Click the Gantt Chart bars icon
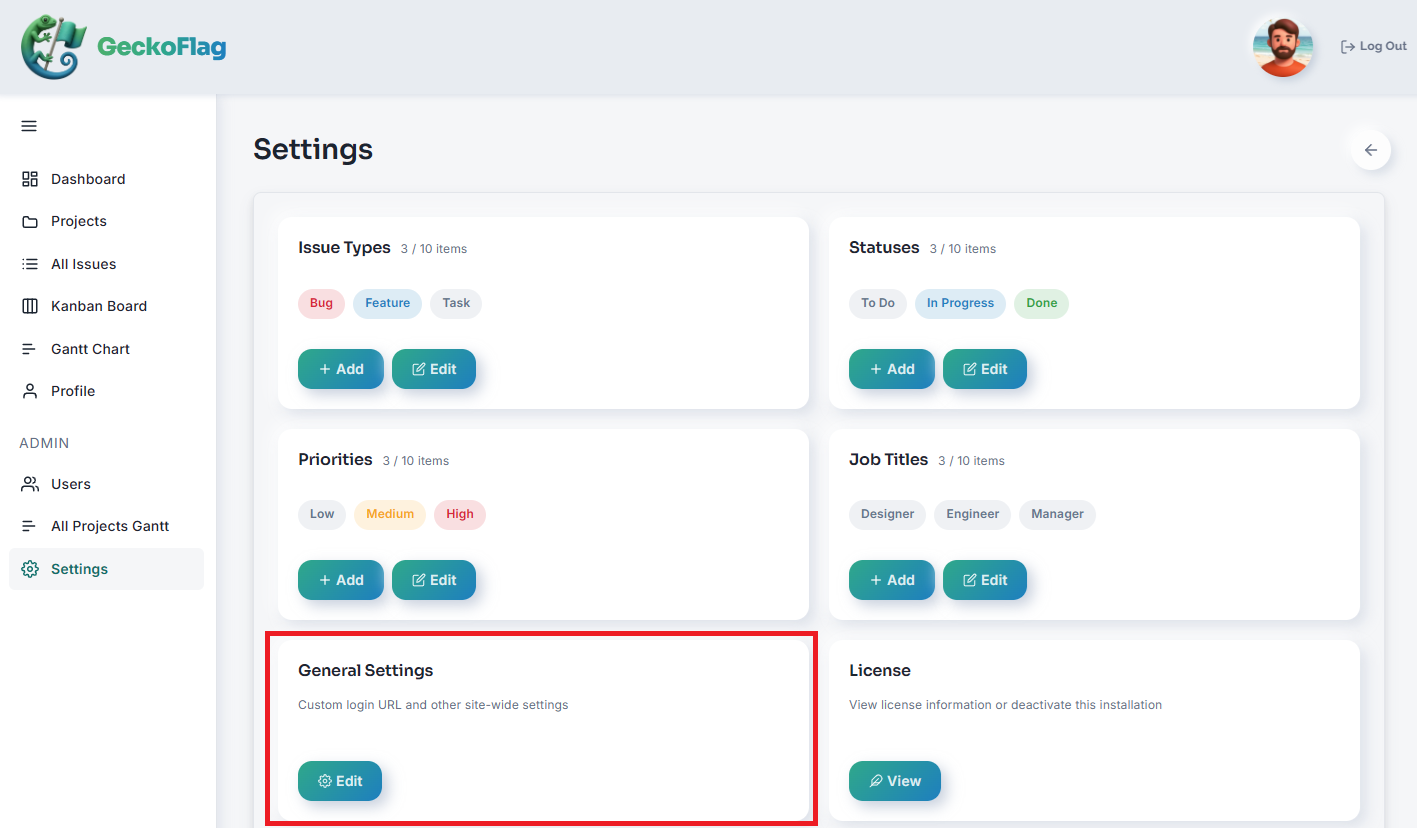 coord(30,349)
